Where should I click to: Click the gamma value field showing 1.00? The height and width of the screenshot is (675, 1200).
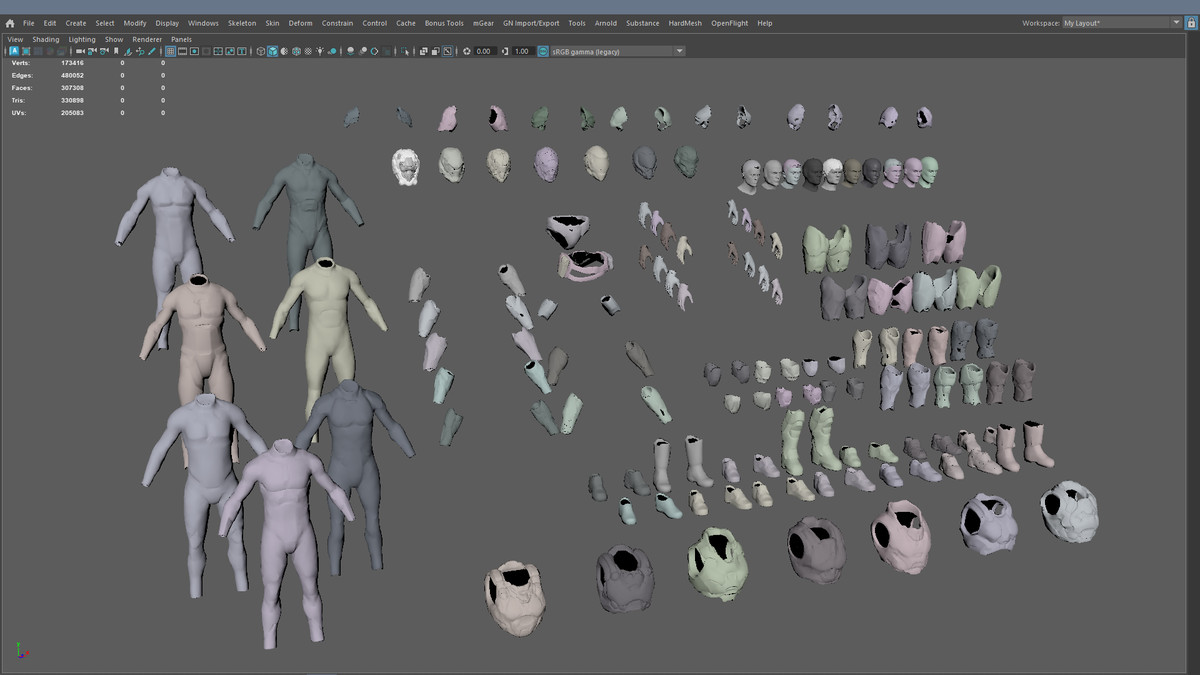point(522,51)
